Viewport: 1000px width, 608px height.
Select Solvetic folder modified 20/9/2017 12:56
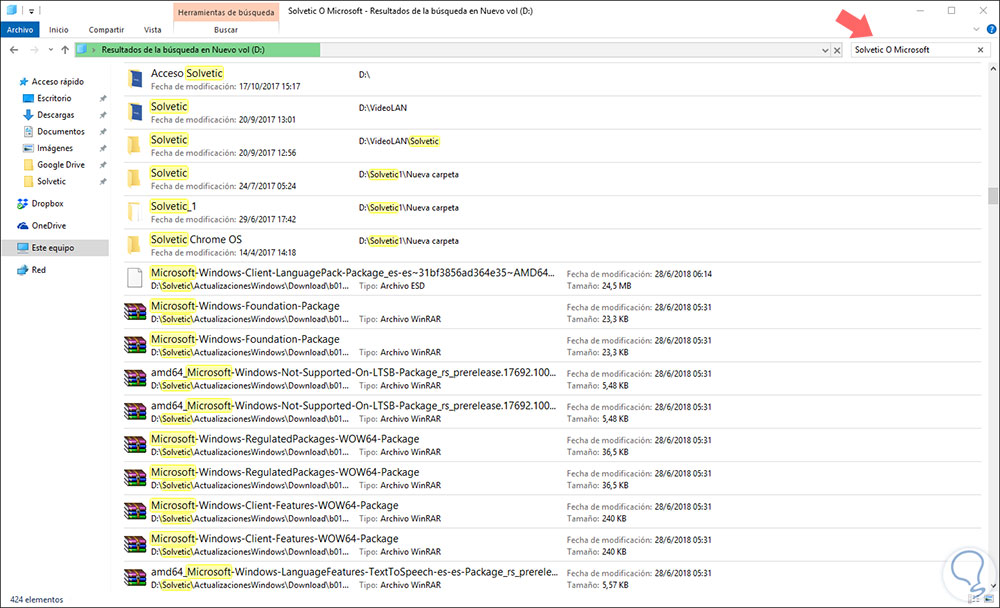(552, 145)
